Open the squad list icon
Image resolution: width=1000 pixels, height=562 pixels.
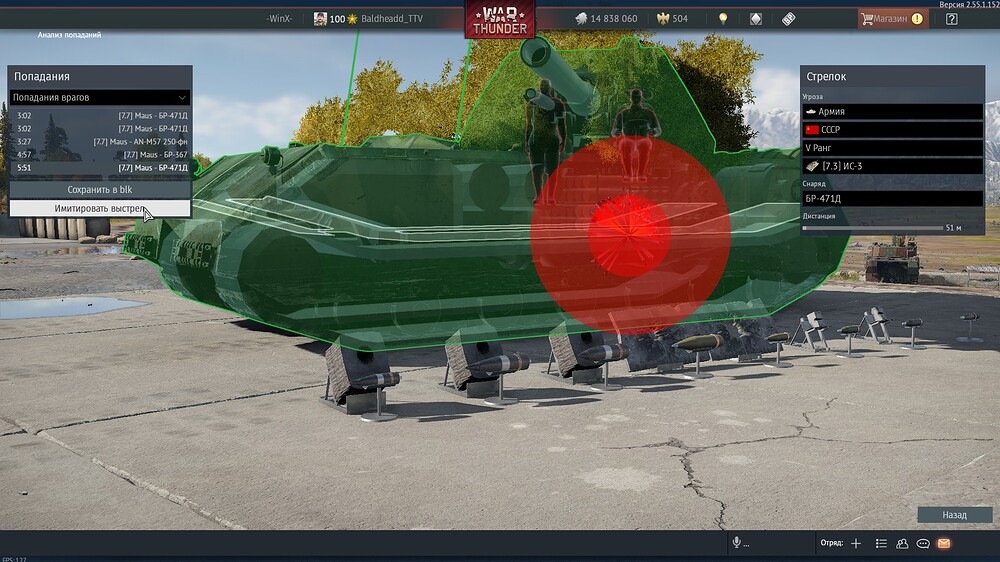coord(881,543)
